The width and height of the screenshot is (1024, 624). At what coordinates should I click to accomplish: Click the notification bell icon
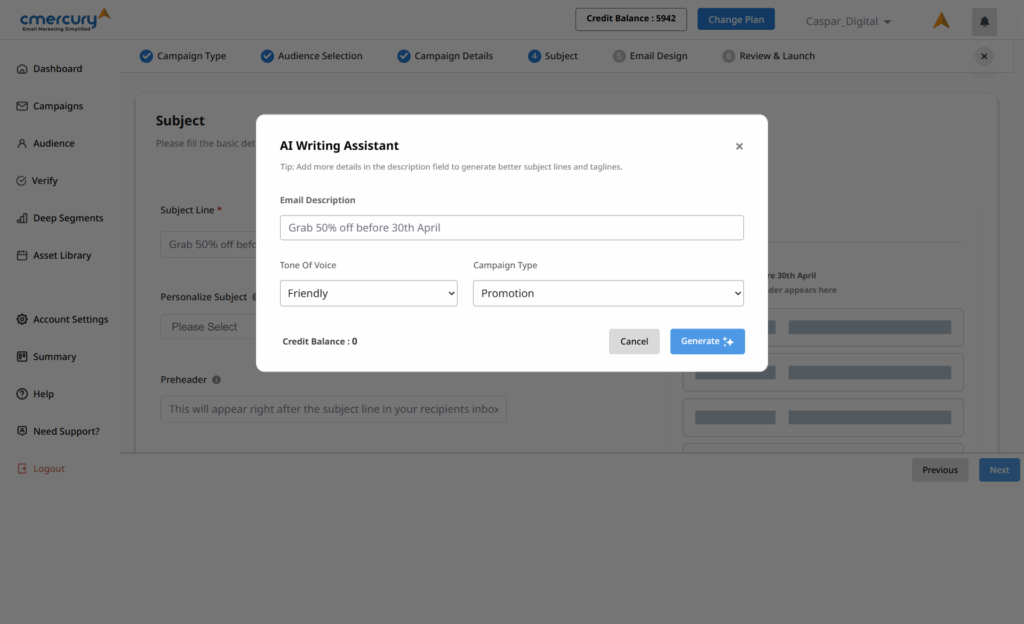pos(984,21)
